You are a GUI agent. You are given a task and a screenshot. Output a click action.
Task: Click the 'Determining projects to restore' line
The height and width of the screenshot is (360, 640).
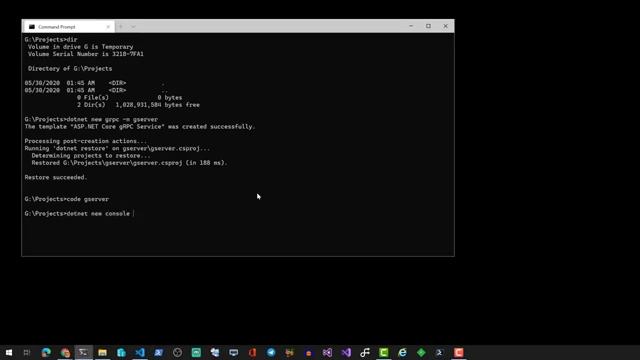coord(91,156)
